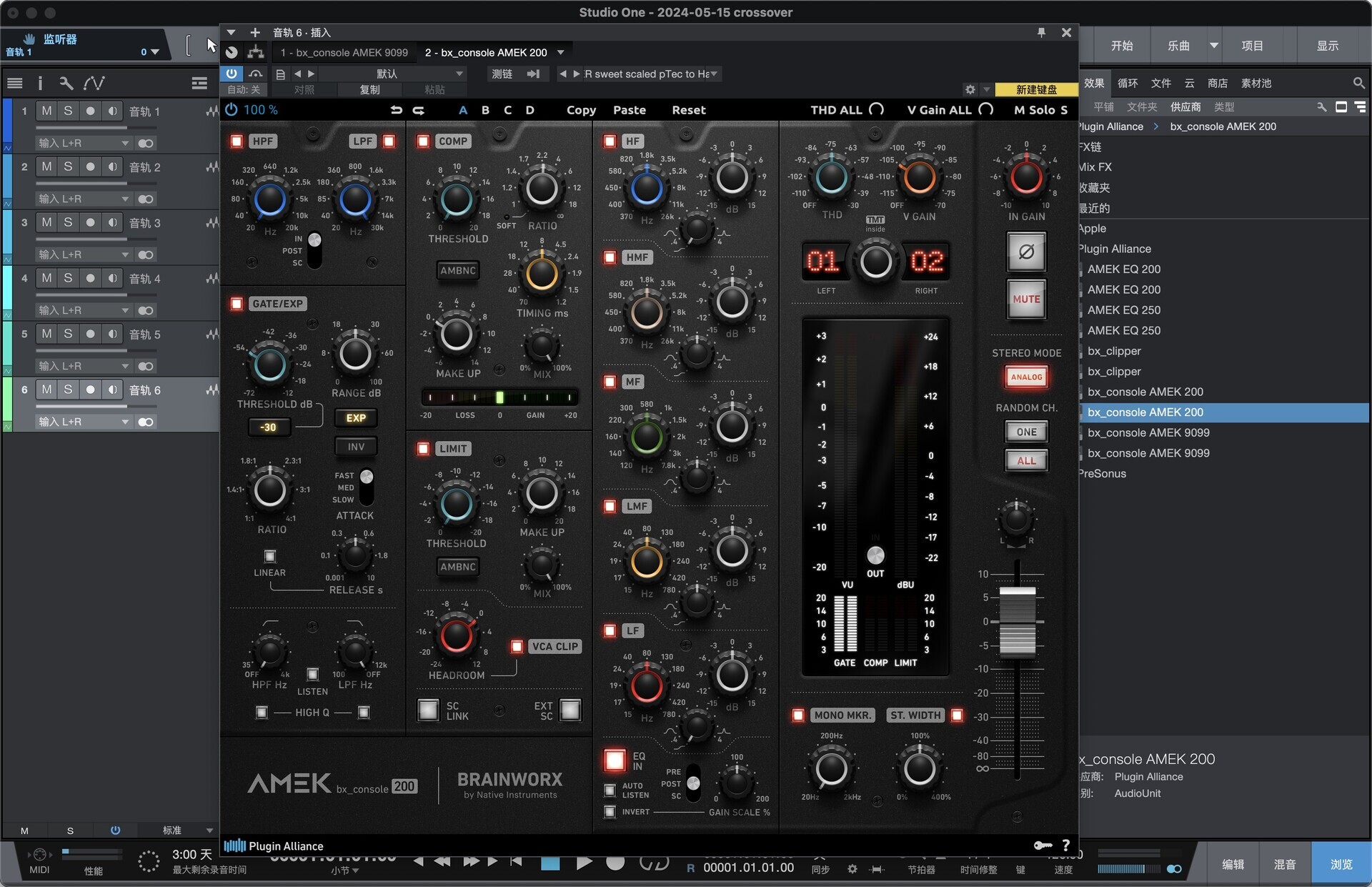Enable the gate LINEAR checkbox
1372x887 pixels.
coord(269,556)
